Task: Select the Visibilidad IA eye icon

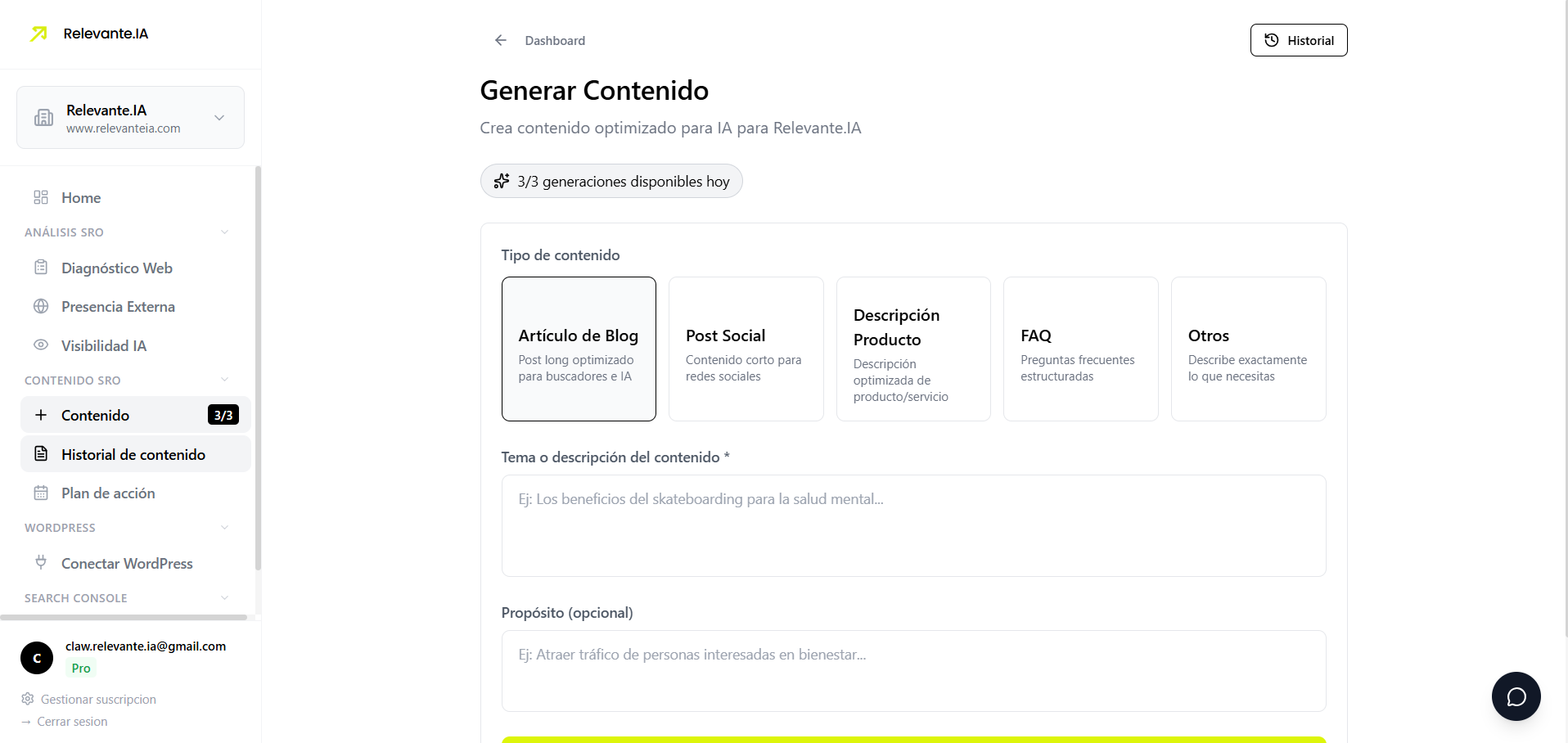Action: [x=41, y=345]
